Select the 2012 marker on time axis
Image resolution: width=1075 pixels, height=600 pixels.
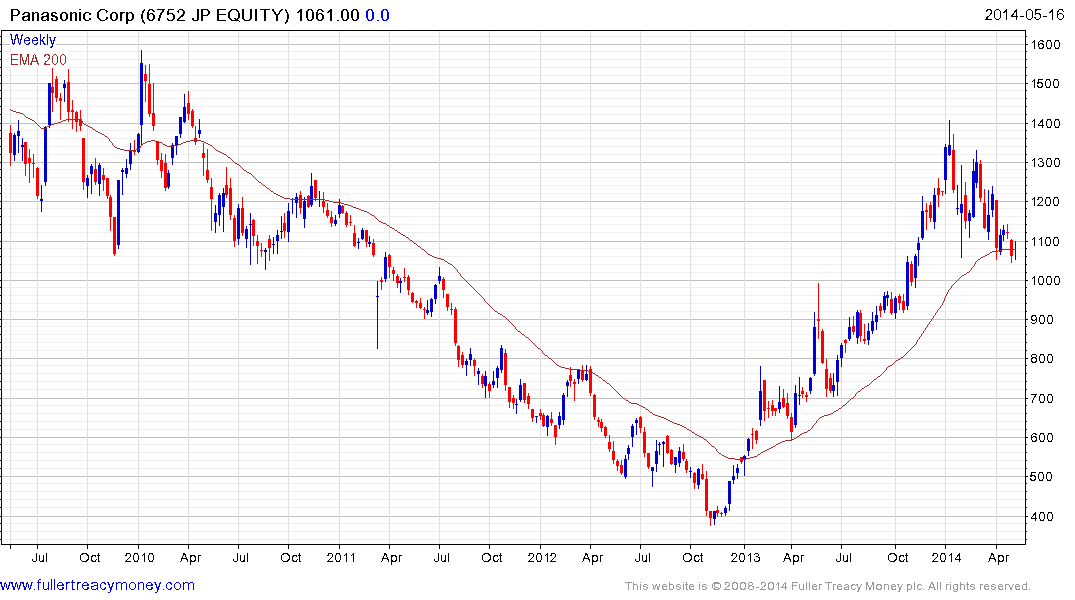[x=542, y=556]
